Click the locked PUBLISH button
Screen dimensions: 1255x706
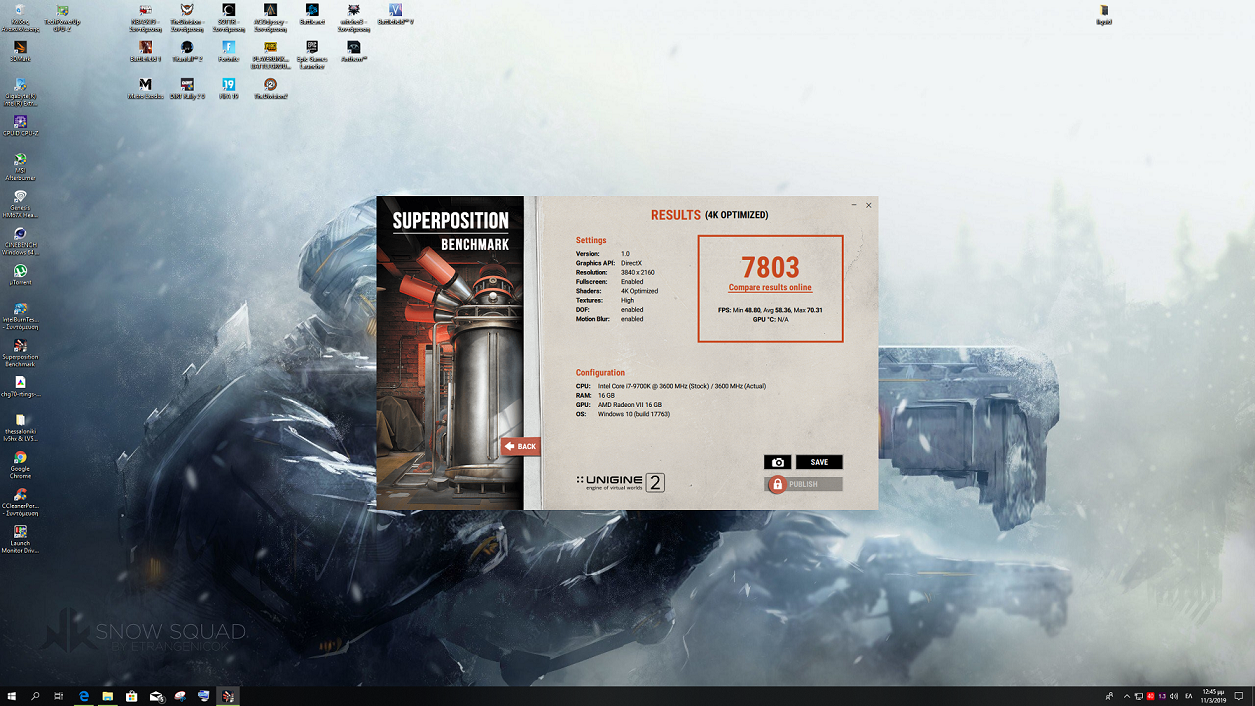tap(805, 484)
